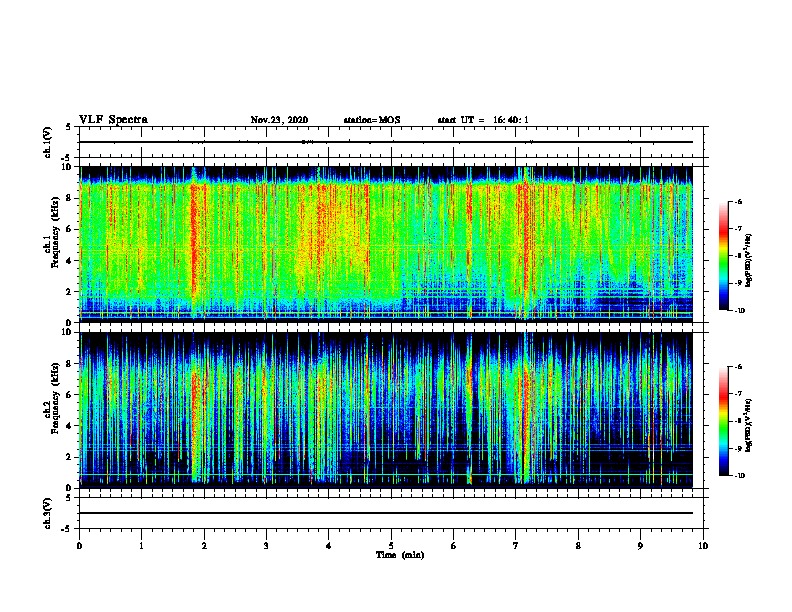Select the "start UT = 16:40:1" text

[483, 120]
